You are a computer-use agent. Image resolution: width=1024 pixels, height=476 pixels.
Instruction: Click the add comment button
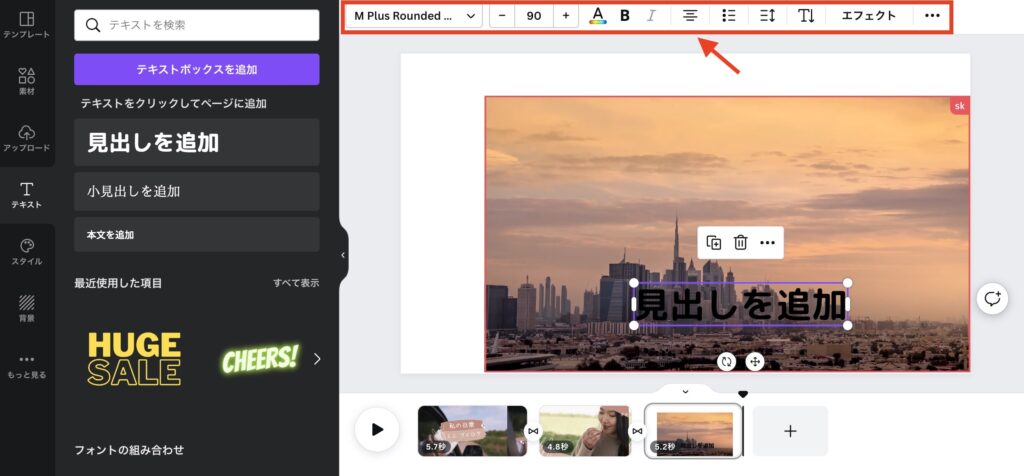(x=992, y=299)
